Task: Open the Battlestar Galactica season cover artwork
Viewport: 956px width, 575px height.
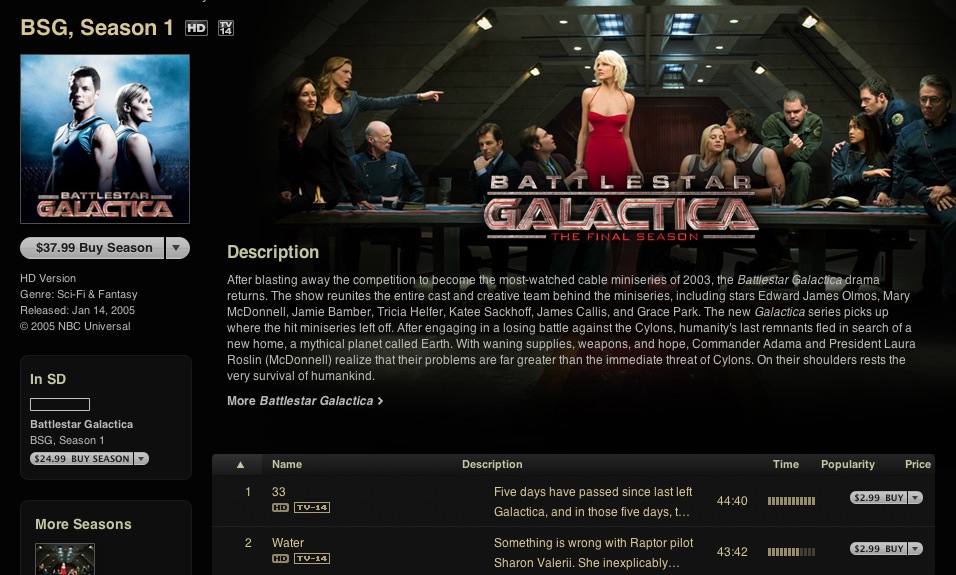Action: click(x=105, y=139)
